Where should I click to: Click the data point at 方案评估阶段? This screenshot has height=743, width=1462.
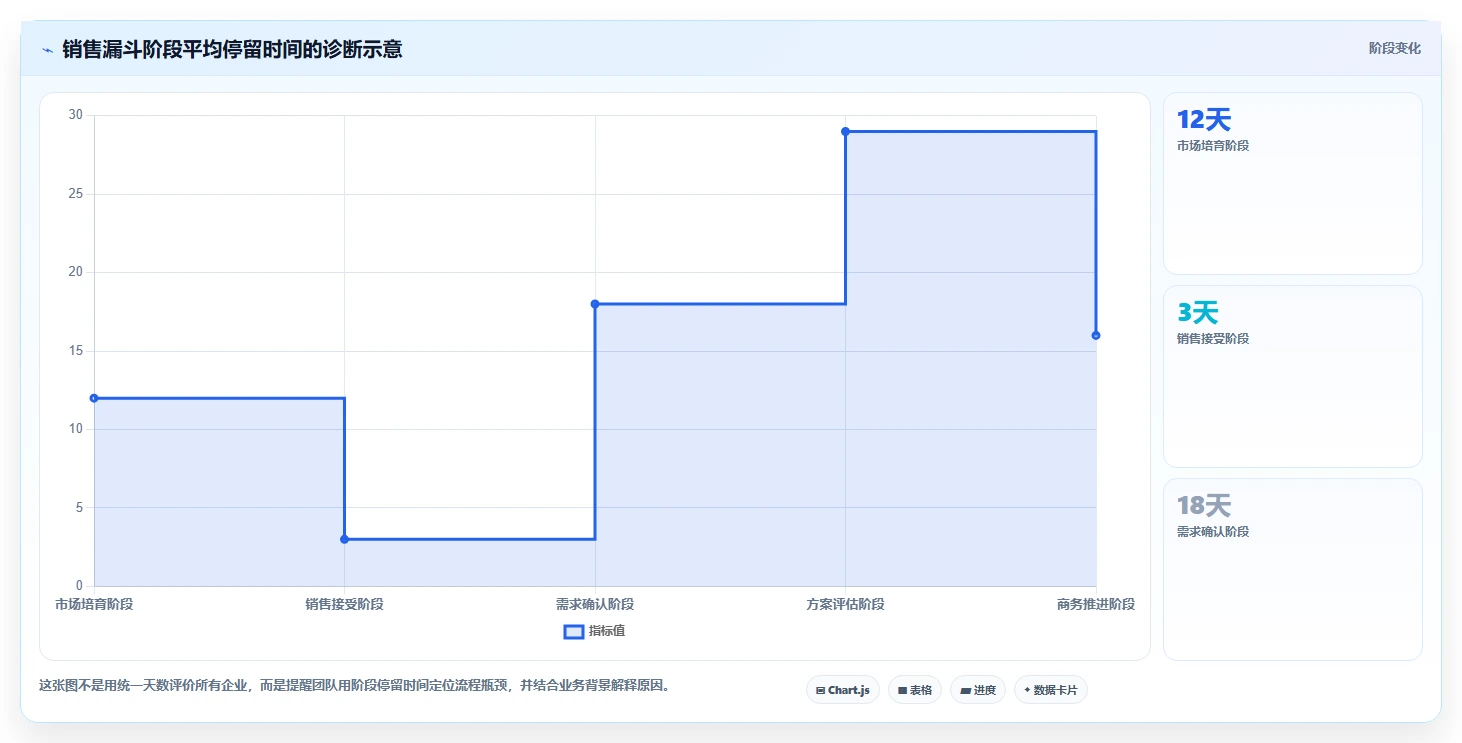pyautogui.click(x=845, y=131)
